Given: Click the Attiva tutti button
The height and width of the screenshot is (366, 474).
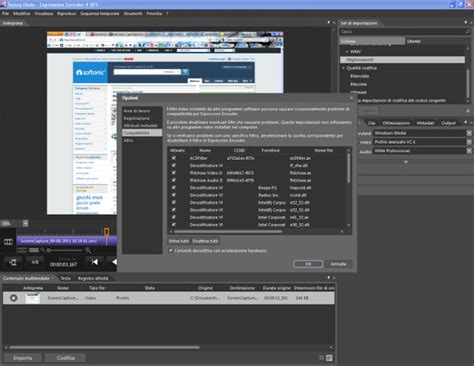Looking at the screenshot, I should pos(179,241).
